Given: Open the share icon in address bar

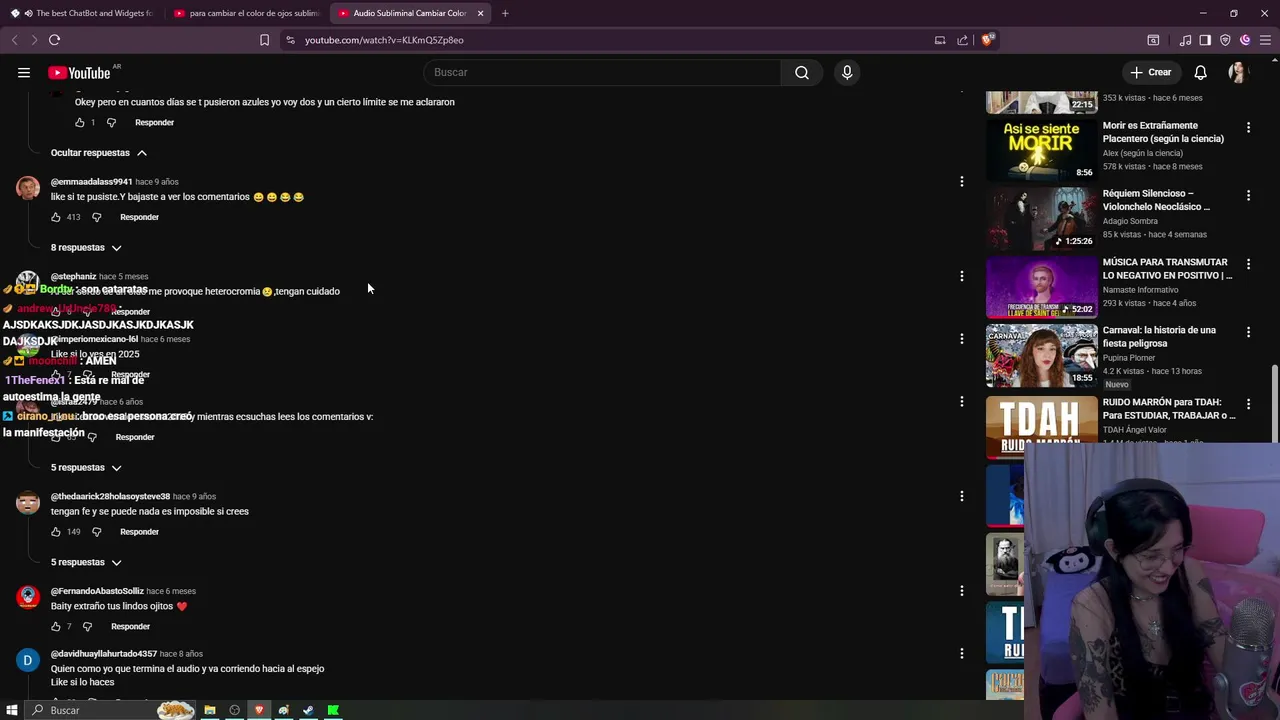Looking at the screenshot, I should 962,40.
